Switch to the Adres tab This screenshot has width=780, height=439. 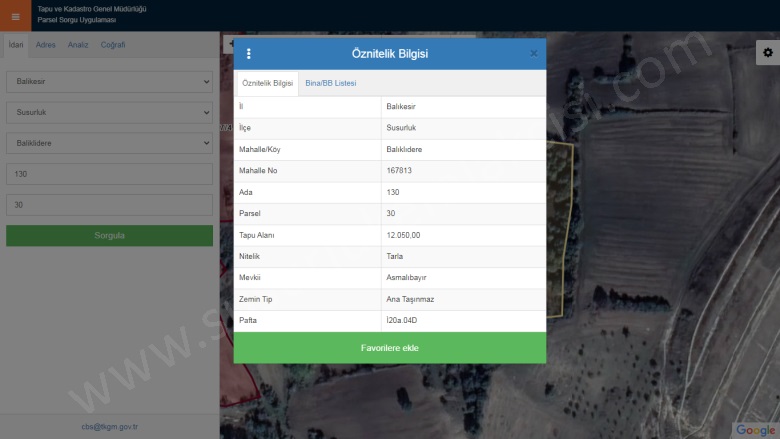(45, 45)
